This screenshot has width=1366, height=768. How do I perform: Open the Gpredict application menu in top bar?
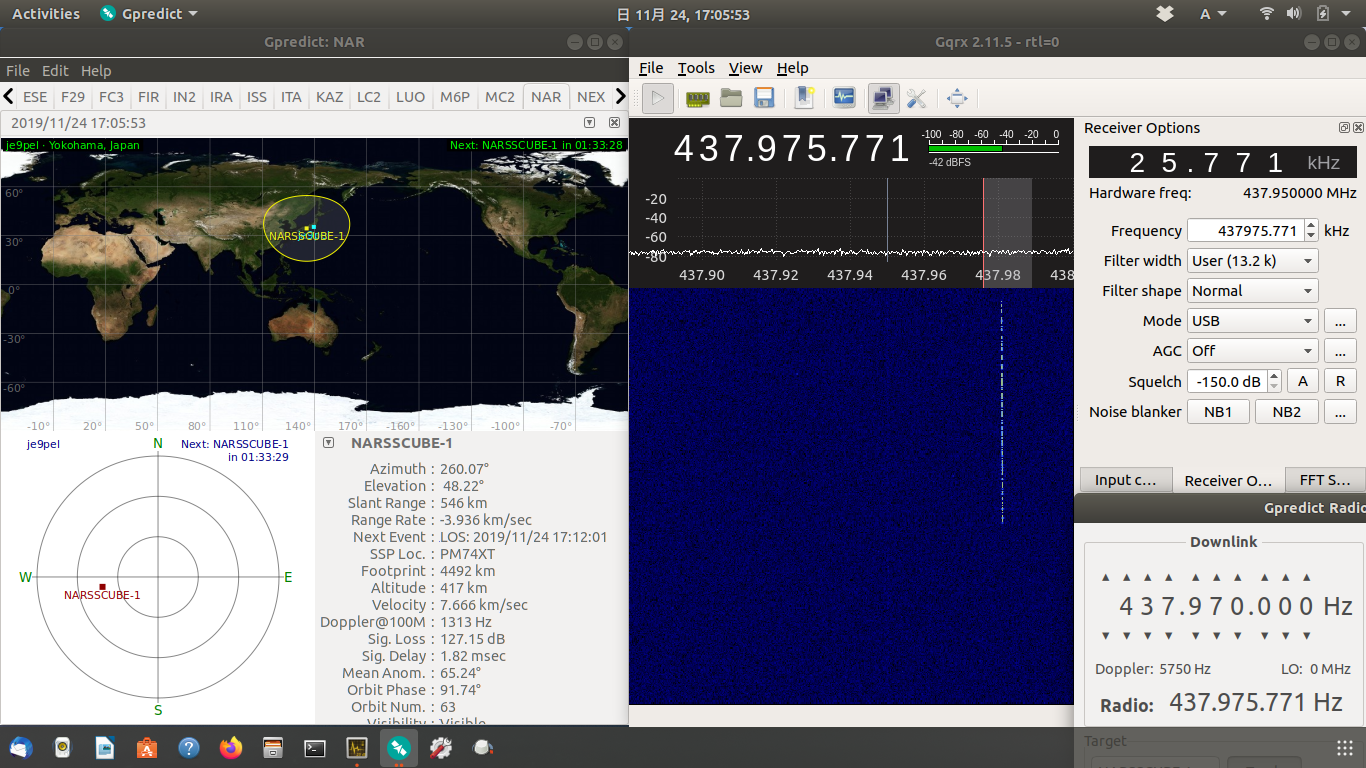[149, 14]
